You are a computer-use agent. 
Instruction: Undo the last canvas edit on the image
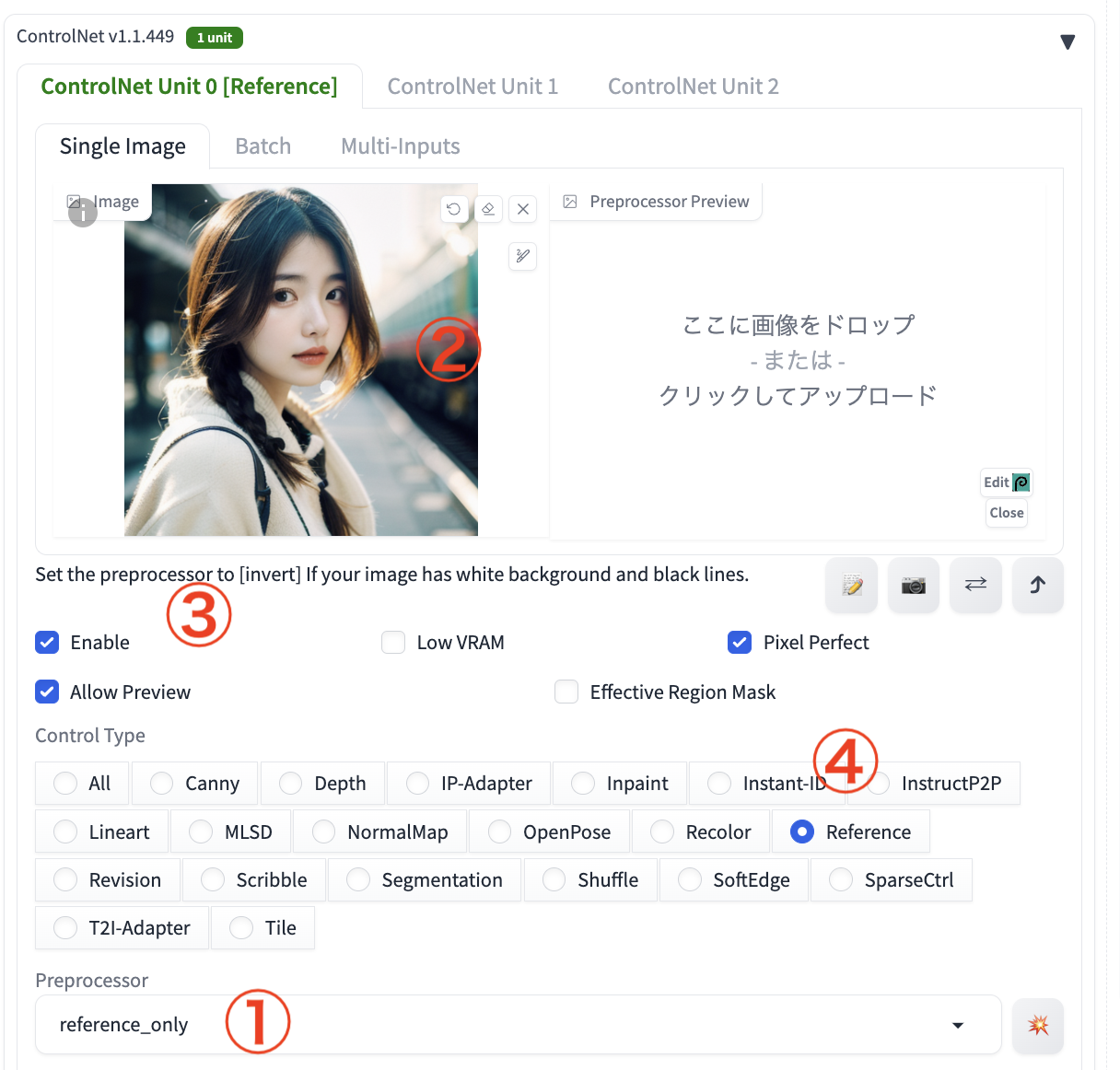tap(453, 209)
